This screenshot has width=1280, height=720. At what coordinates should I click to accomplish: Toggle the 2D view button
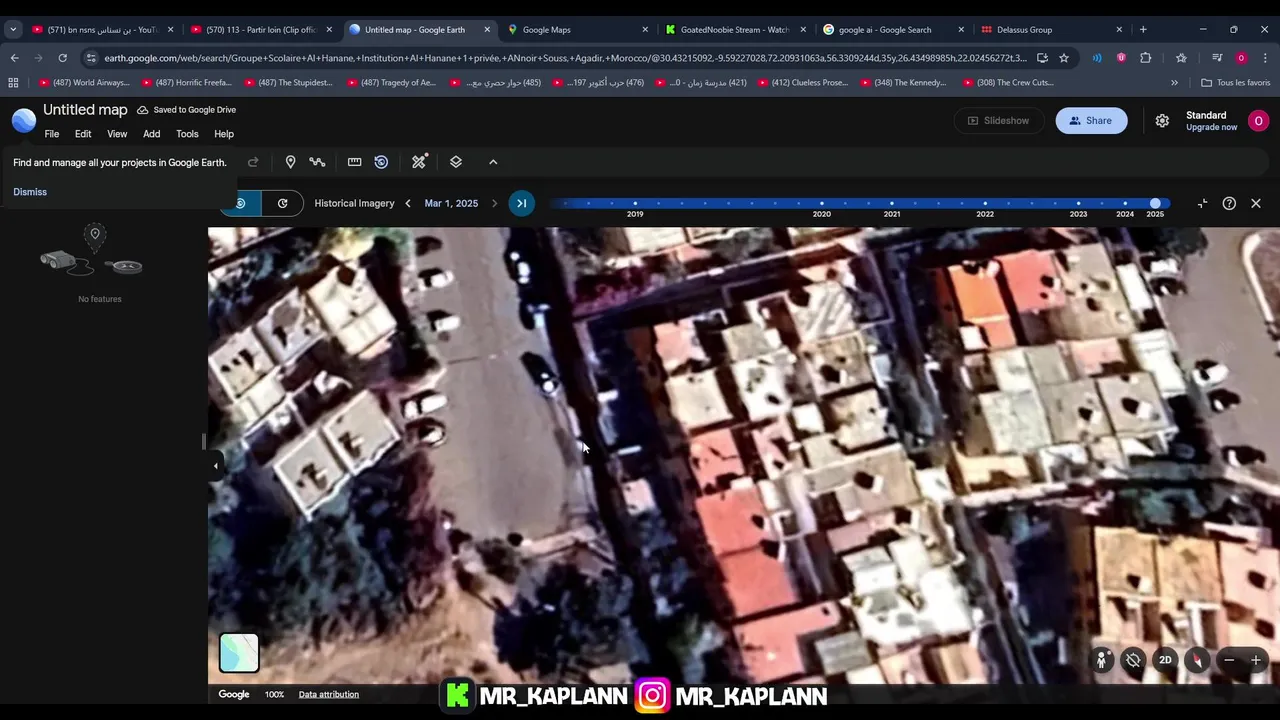click(x=1165, y=660)
